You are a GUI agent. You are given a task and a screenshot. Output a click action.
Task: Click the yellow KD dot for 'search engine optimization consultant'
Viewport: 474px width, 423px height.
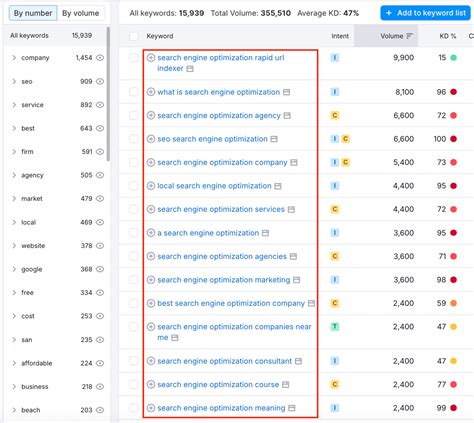[x=453, y=361]
